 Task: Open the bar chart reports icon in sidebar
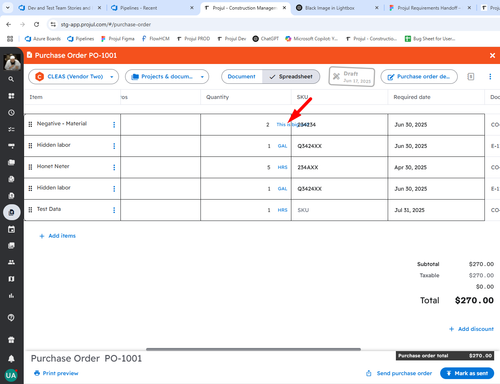pyautogui.click(x=11, y=296)
